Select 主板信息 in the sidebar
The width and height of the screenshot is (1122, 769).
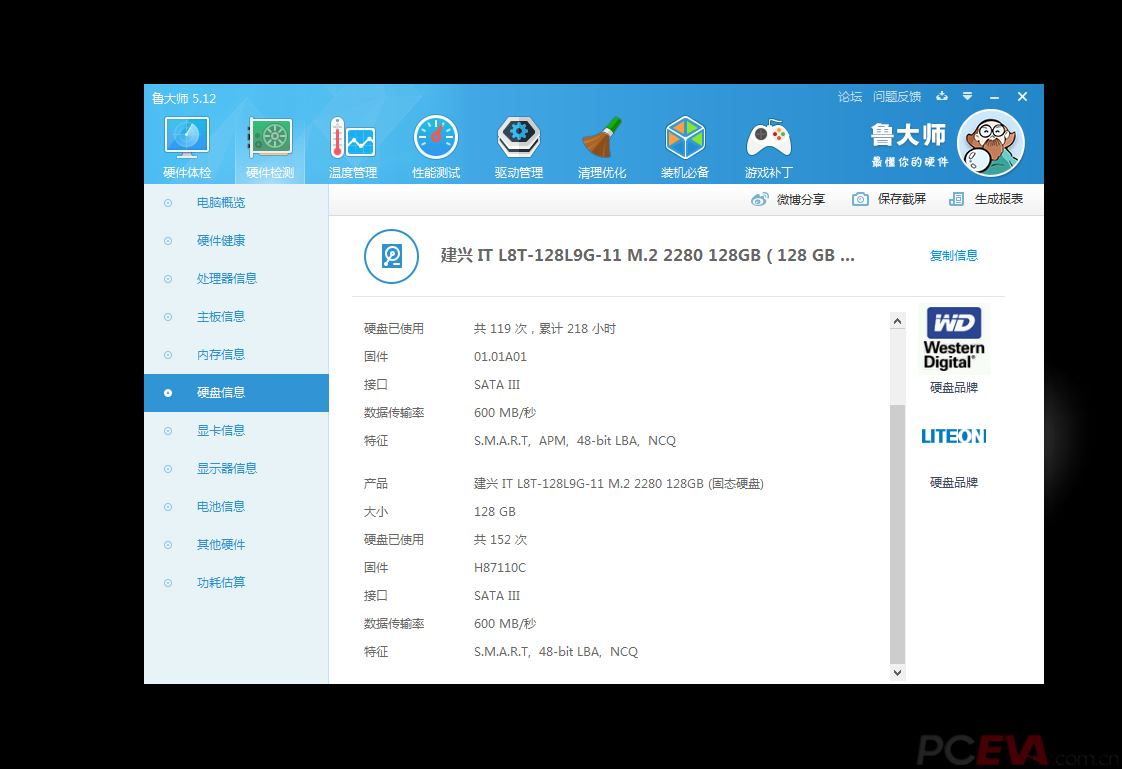[236, 316]
